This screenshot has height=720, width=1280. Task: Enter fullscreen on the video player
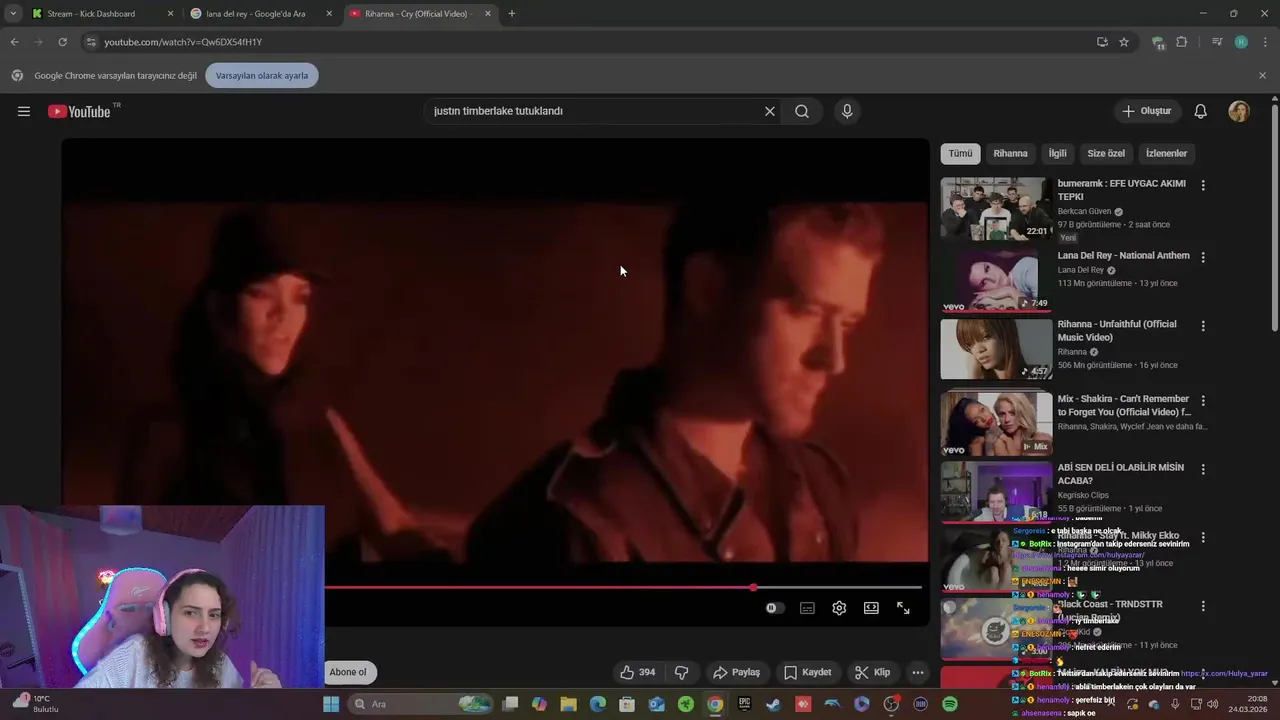point(903,608)
